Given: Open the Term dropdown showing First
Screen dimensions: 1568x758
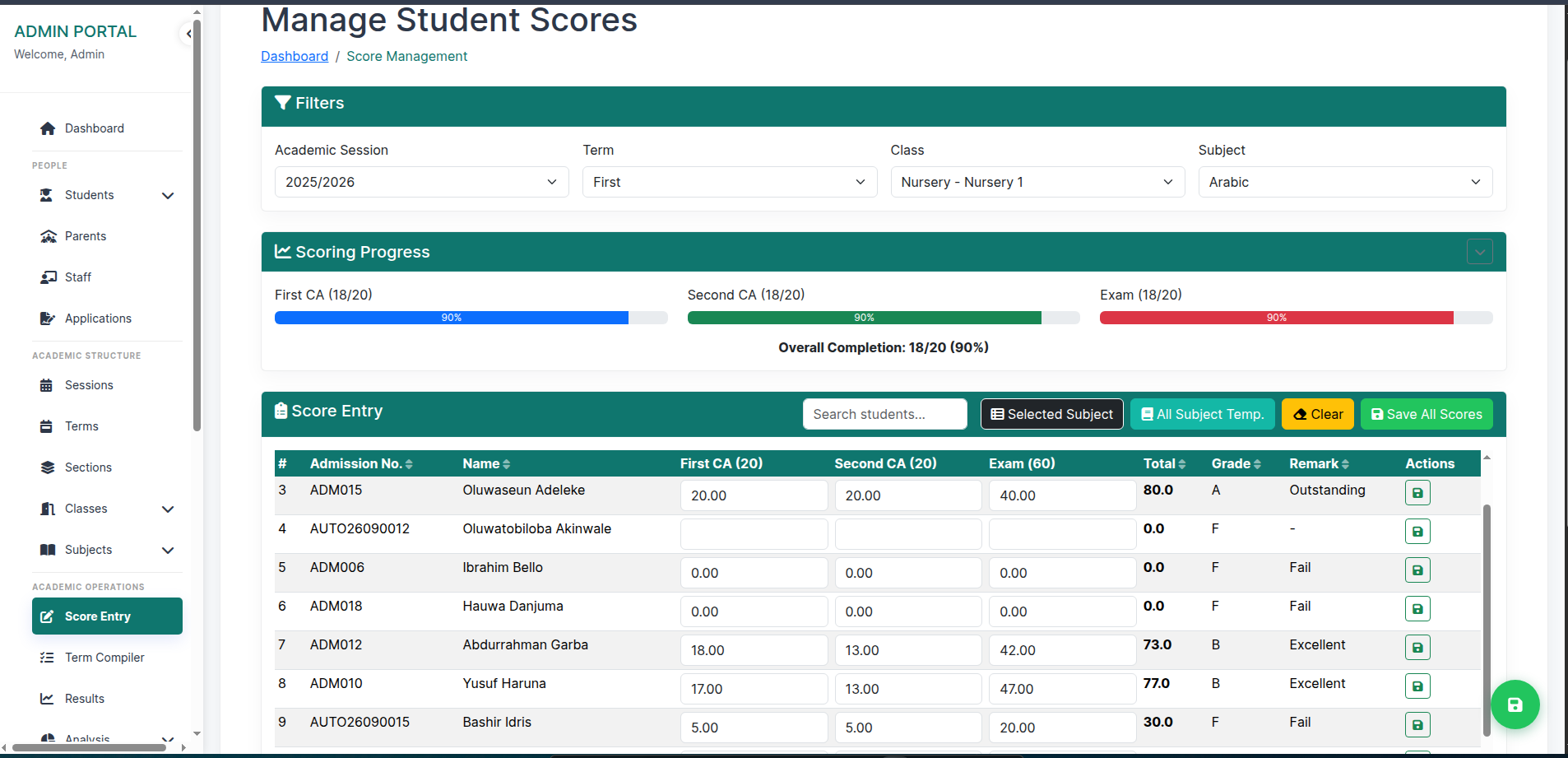Looking at the screenshot, I should [730, 182].
